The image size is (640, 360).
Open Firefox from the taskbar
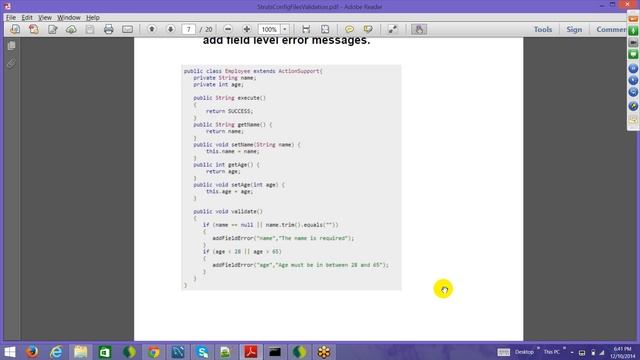[32, 352]
